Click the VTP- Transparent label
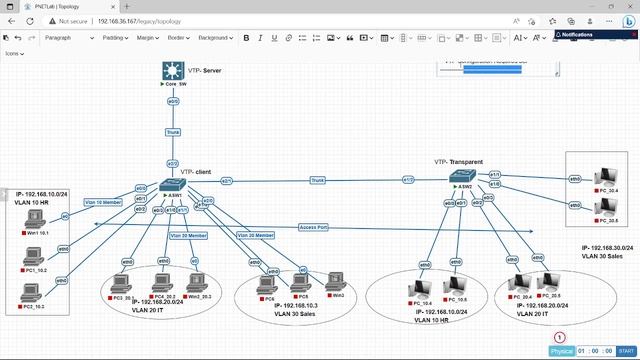640x360 pixels. pos(458,162)
